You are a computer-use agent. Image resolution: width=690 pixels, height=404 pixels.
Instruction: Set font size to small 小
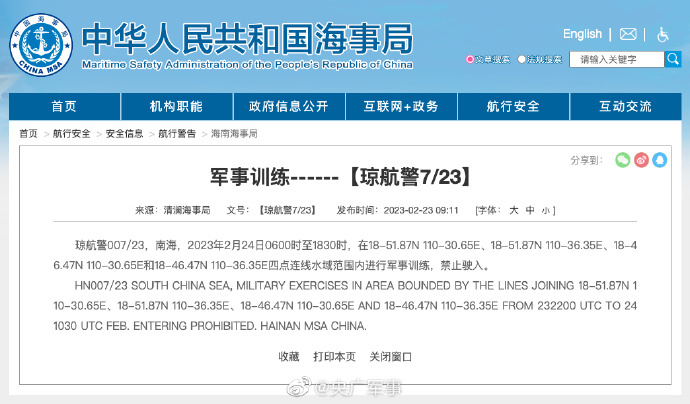click(545, 211)
